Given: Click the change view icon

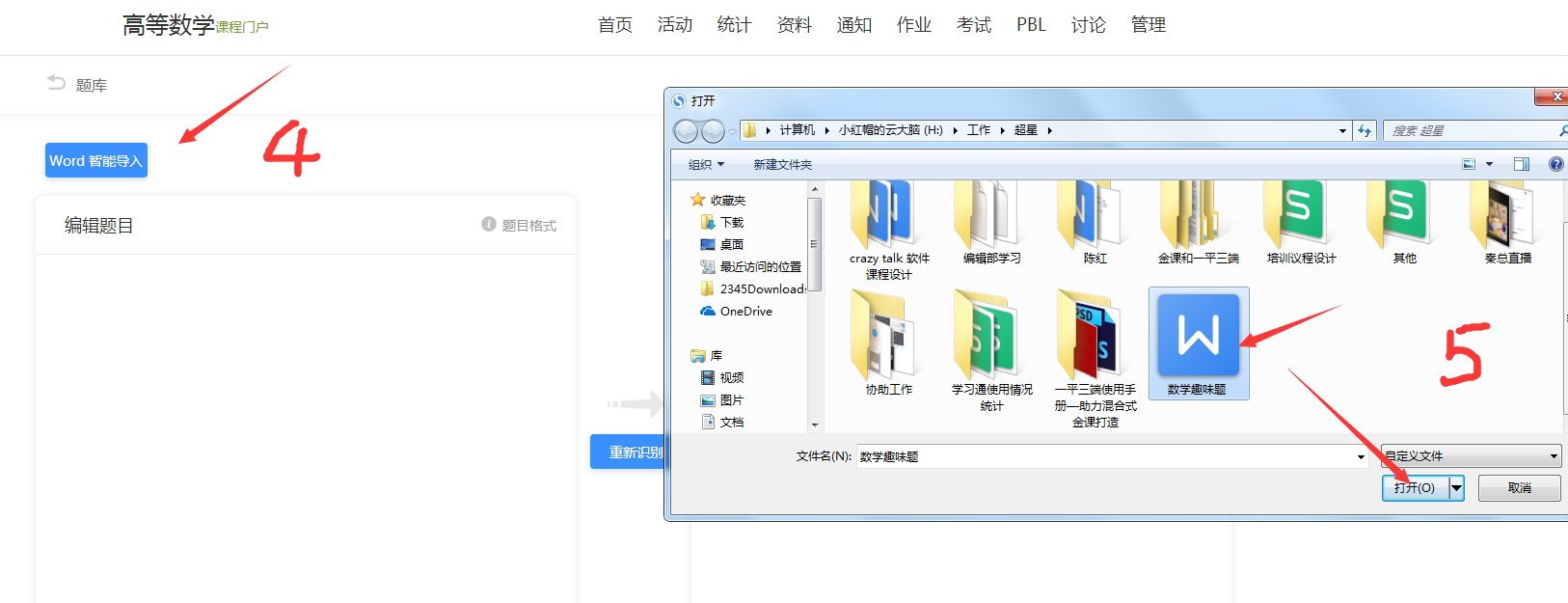Looking at the screenshot, I should [x=1469, y=164].
